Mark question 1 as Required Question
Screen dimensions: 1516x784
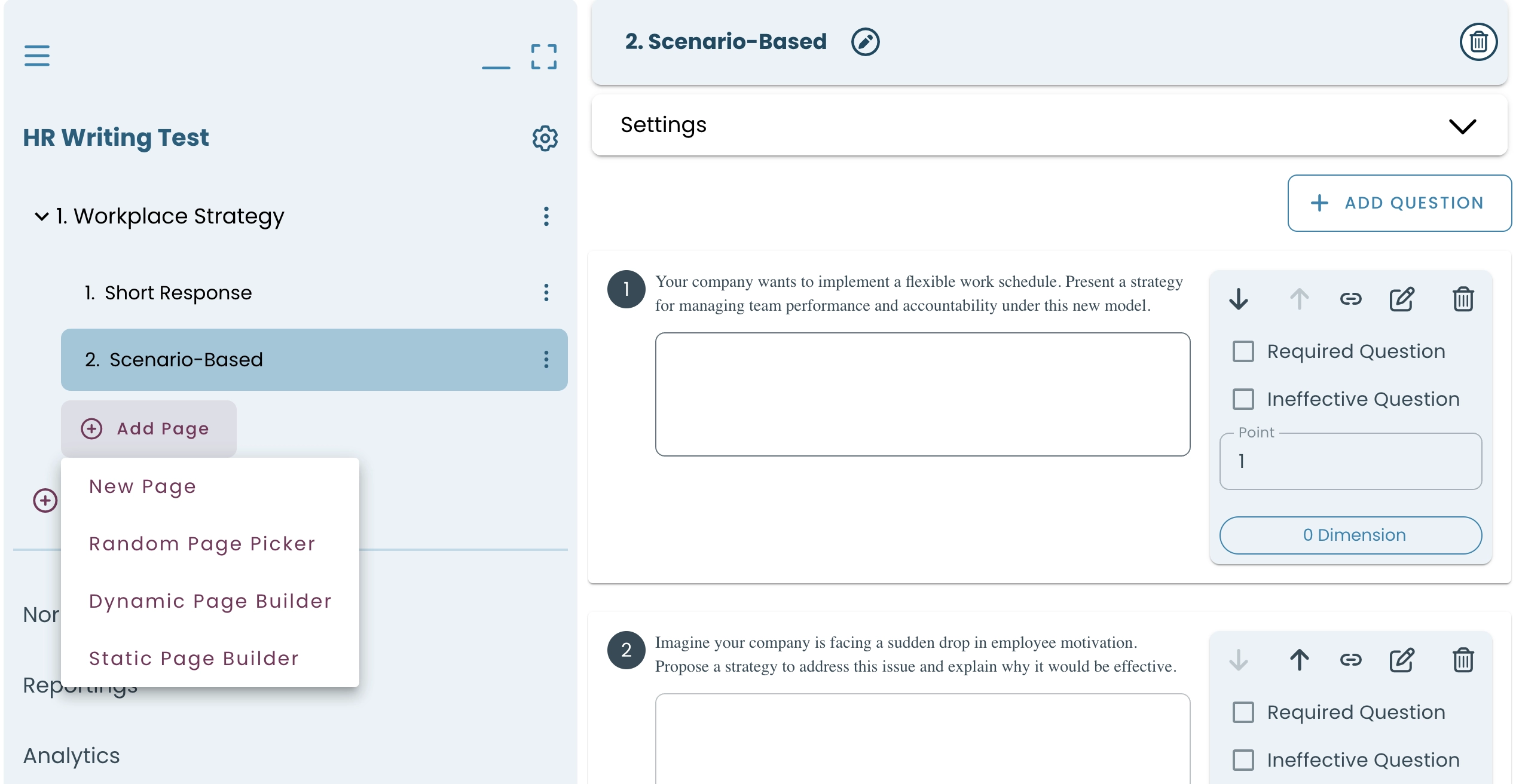[x=1243, y=351]
